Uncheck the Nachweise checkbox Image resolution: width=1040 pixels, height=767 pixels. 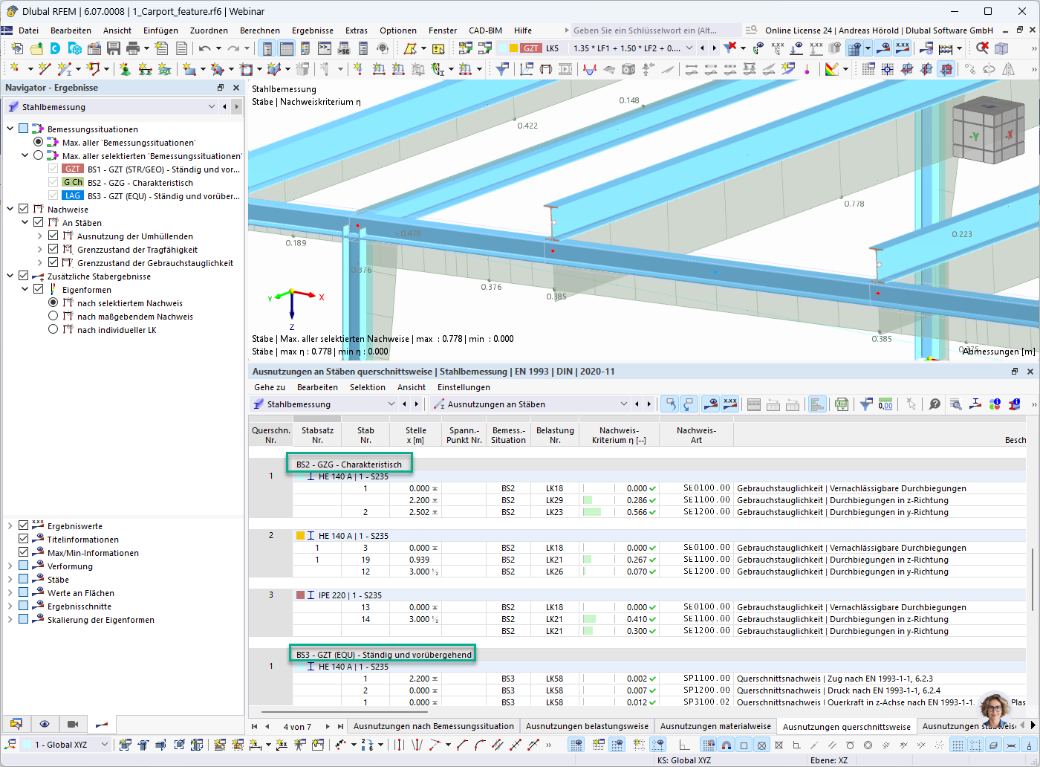23,209
